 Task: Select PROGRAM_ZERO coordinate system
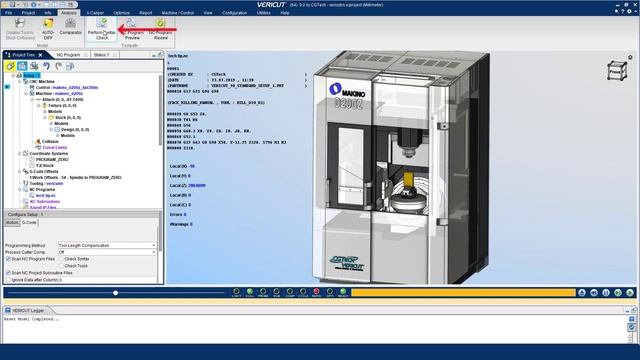pyautogui.click(x=52, y=160)
